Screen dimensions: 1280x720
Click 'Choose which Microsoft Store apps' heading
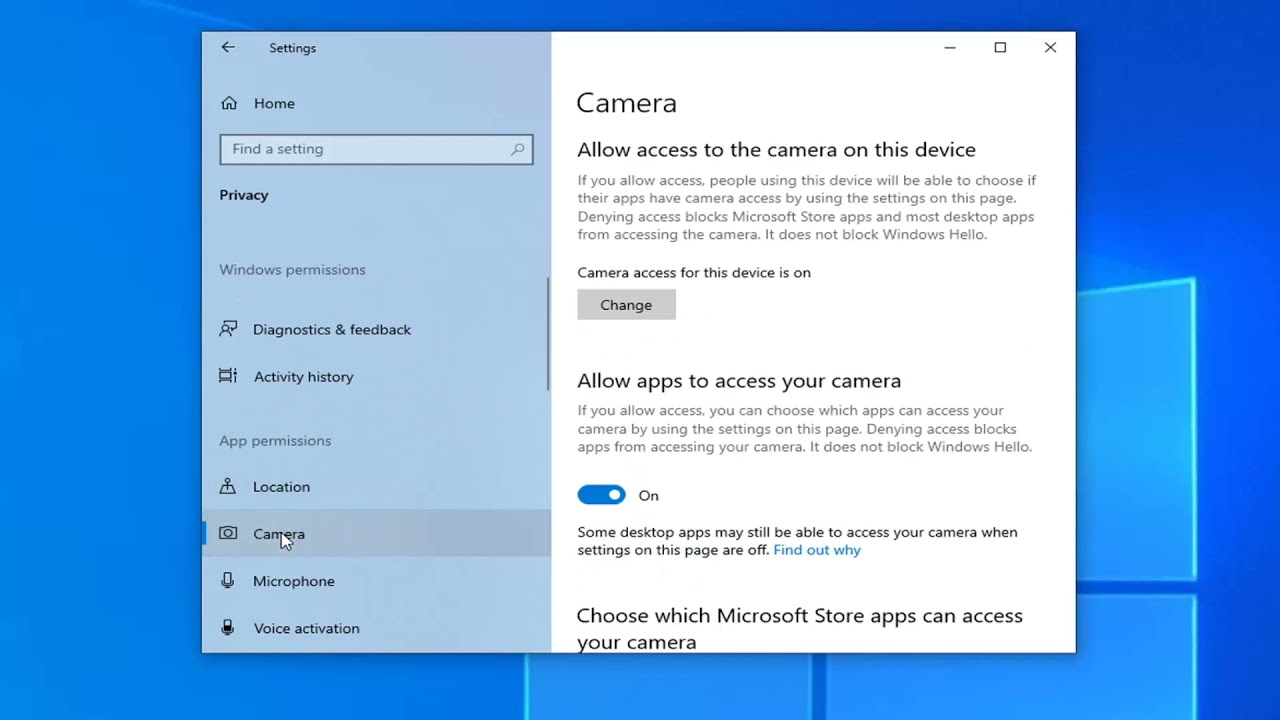click(800, 628)
